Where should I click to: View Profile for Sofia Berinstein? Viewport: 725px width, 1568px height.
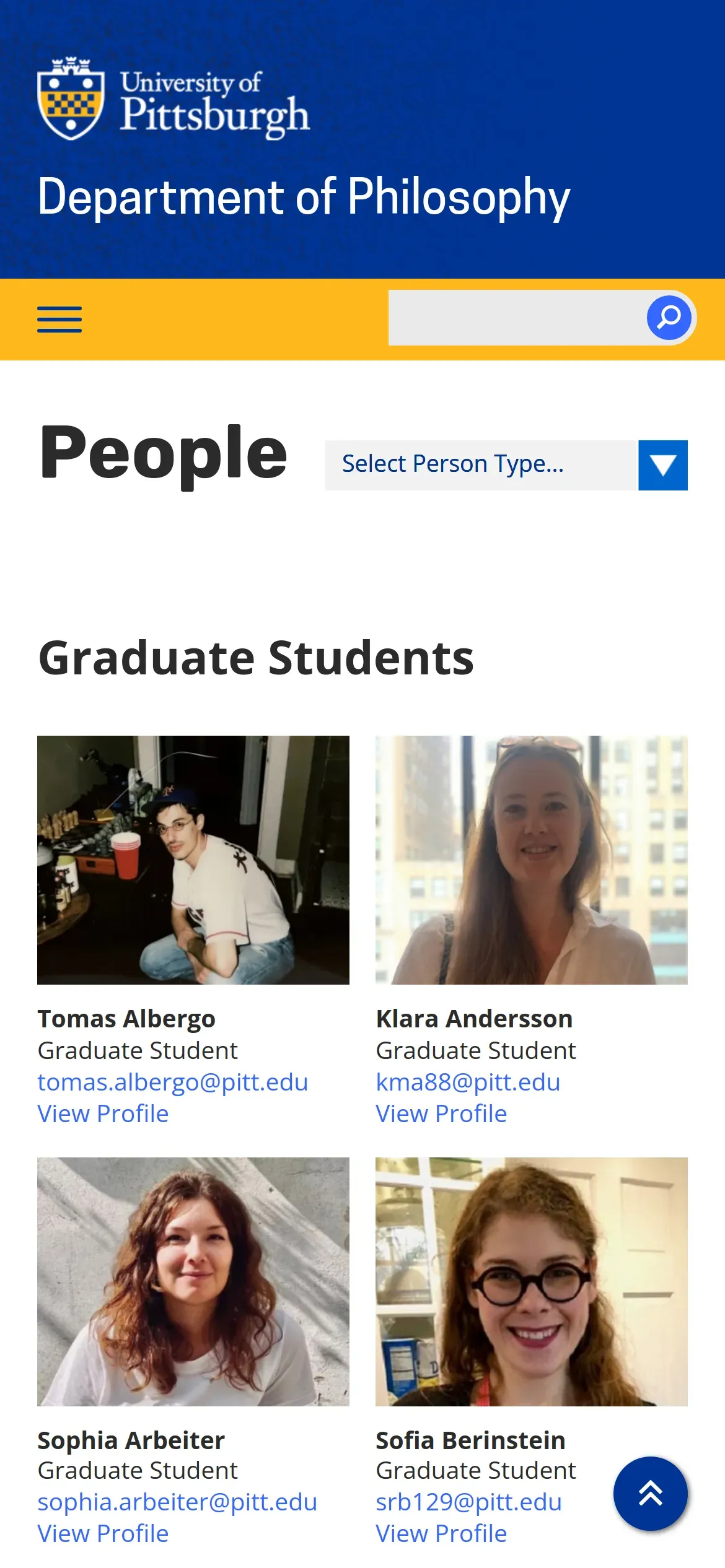(441, 1533)
